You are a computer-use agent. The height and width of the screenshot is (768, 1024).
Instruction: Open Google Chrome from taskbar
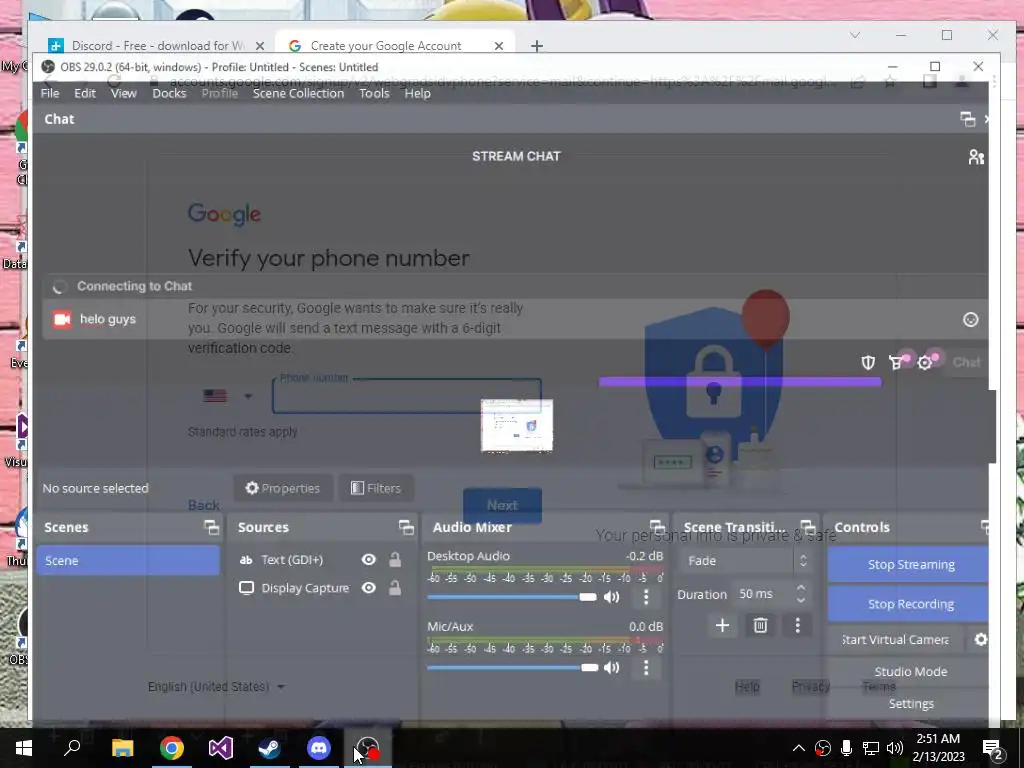pyautogui.click(x=172, y=748)
